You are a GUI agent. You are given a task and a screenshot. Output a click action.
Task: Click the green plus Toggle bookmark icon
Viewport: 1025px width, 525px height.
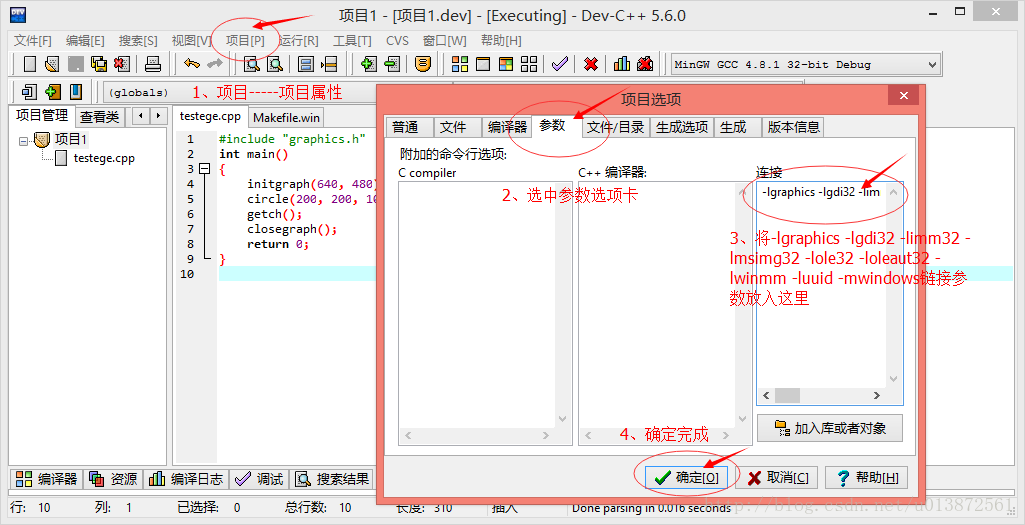52,92
